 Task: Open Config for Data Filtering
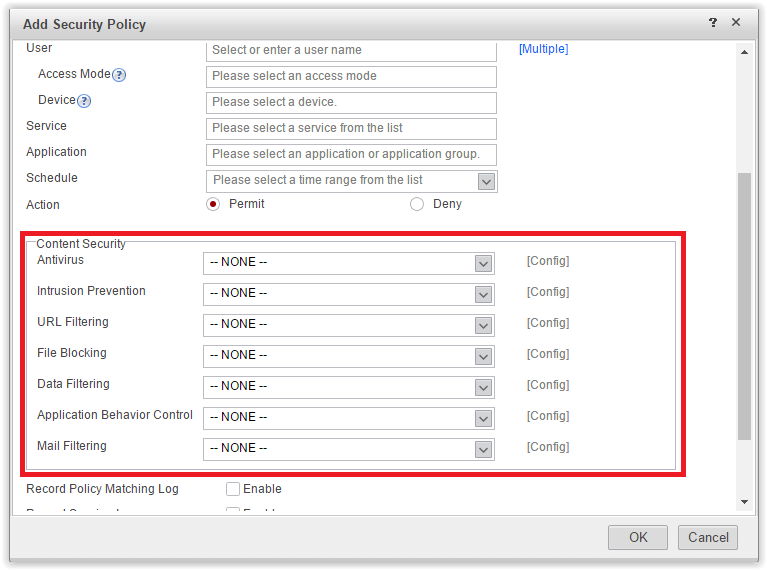[x=548, y=385]
